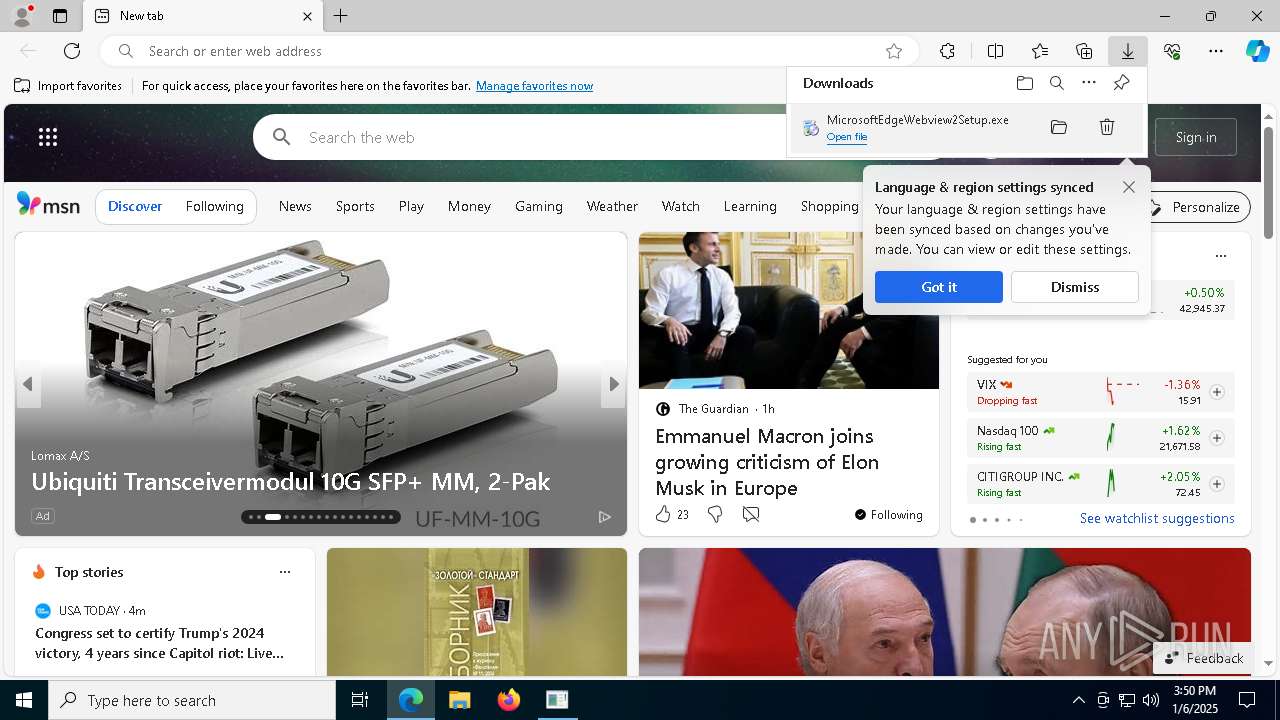Pin the Downloads panel

click(x=1122, y=83)
